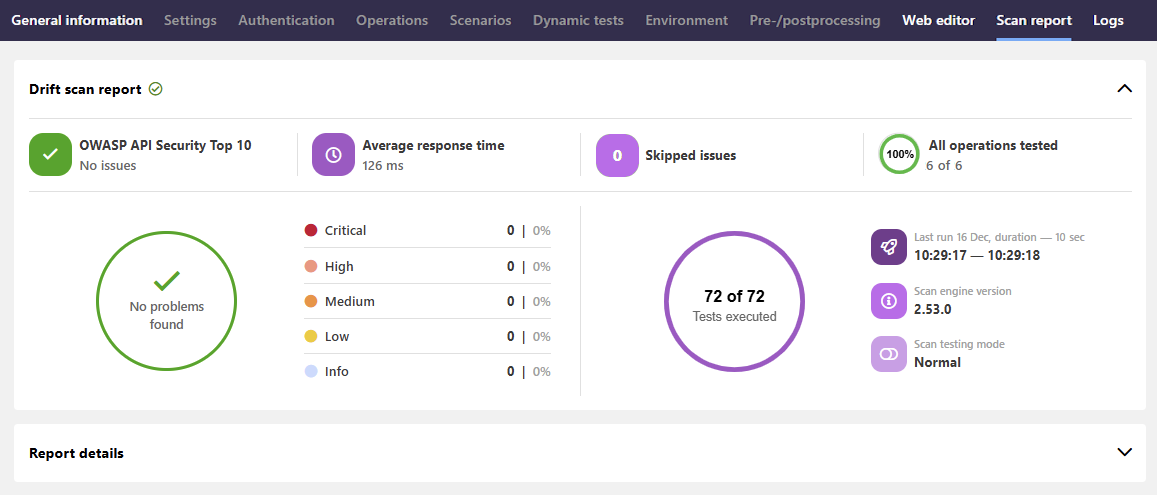Open the Settings tab
This screenshot has height=495, width=1157.
(x=190, y=20)
